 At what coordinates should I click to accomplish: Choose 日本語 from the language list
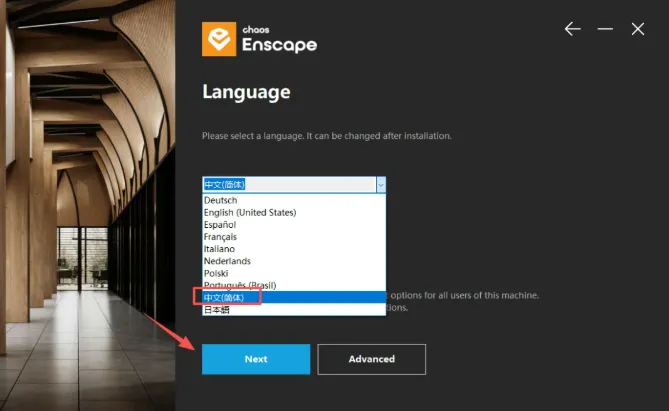(294, 309)
